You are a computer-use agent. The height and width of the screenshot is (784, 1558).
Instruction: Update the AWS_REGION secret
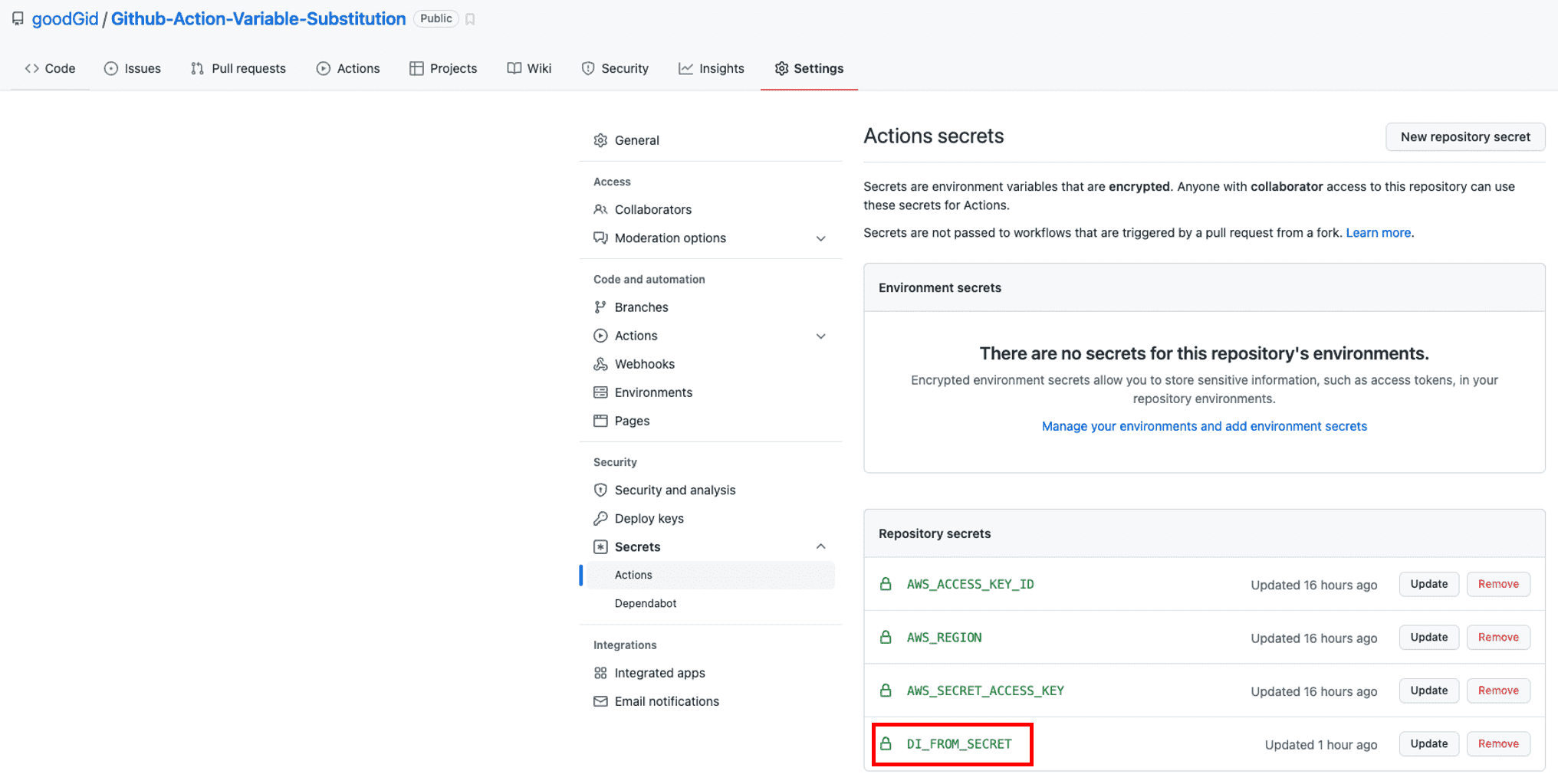1428,637
